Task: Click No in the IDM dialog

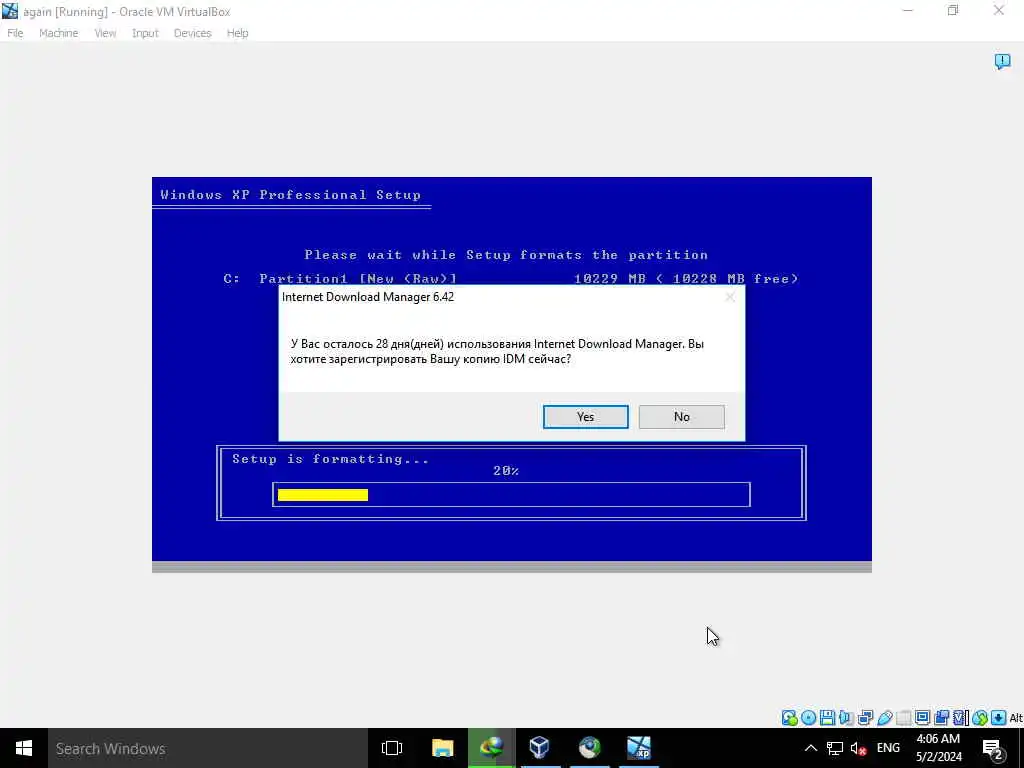Action: 681,417
